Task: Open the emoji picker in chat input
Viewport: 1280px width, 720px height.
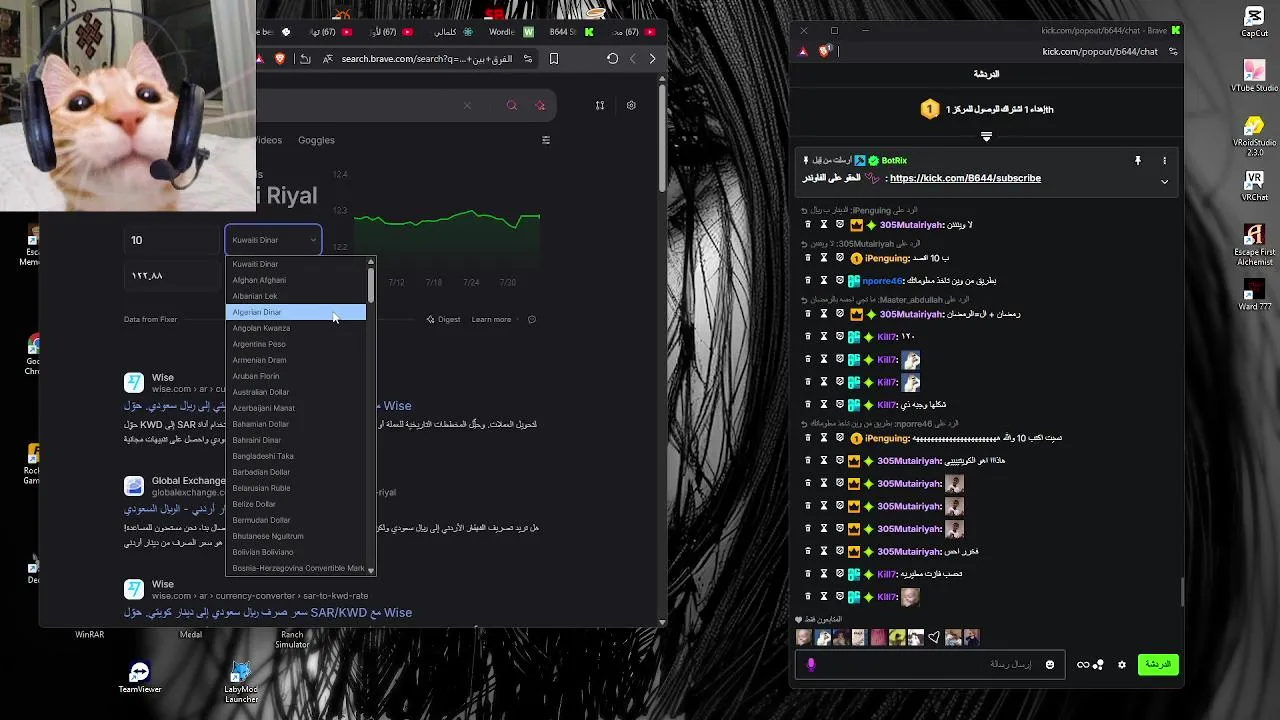Action: pyautogui.click(x=1050, y=664)
